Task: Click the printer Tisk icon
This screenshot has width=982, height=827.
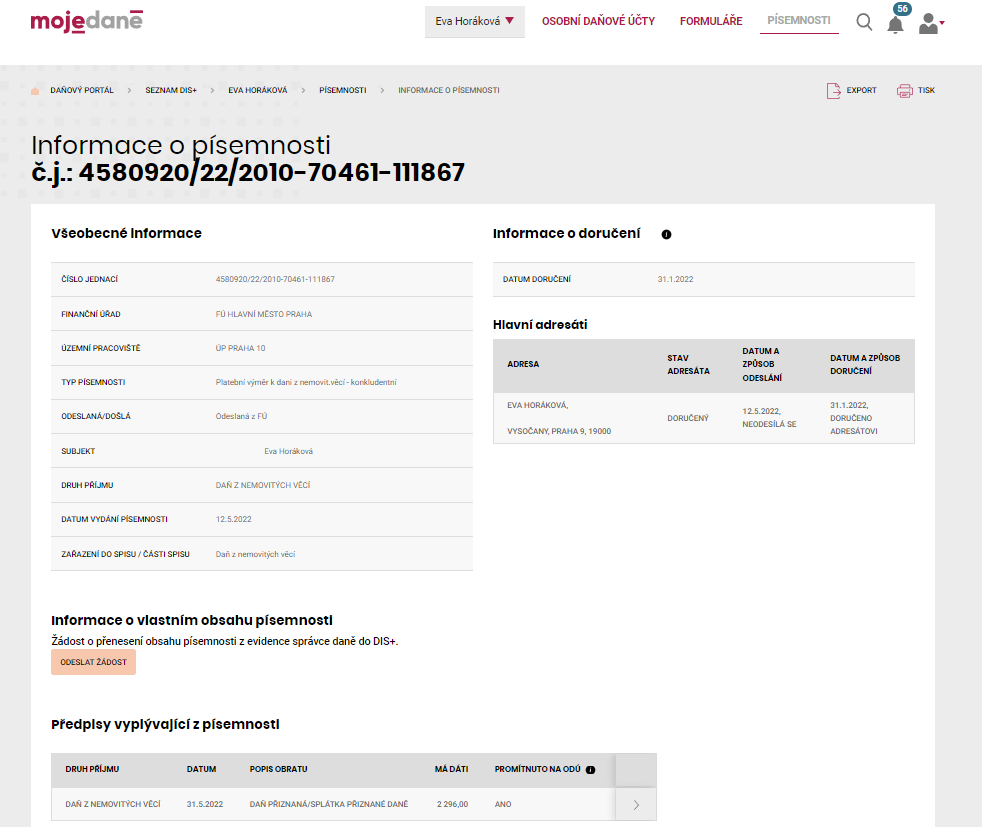Action: (905, 91)
